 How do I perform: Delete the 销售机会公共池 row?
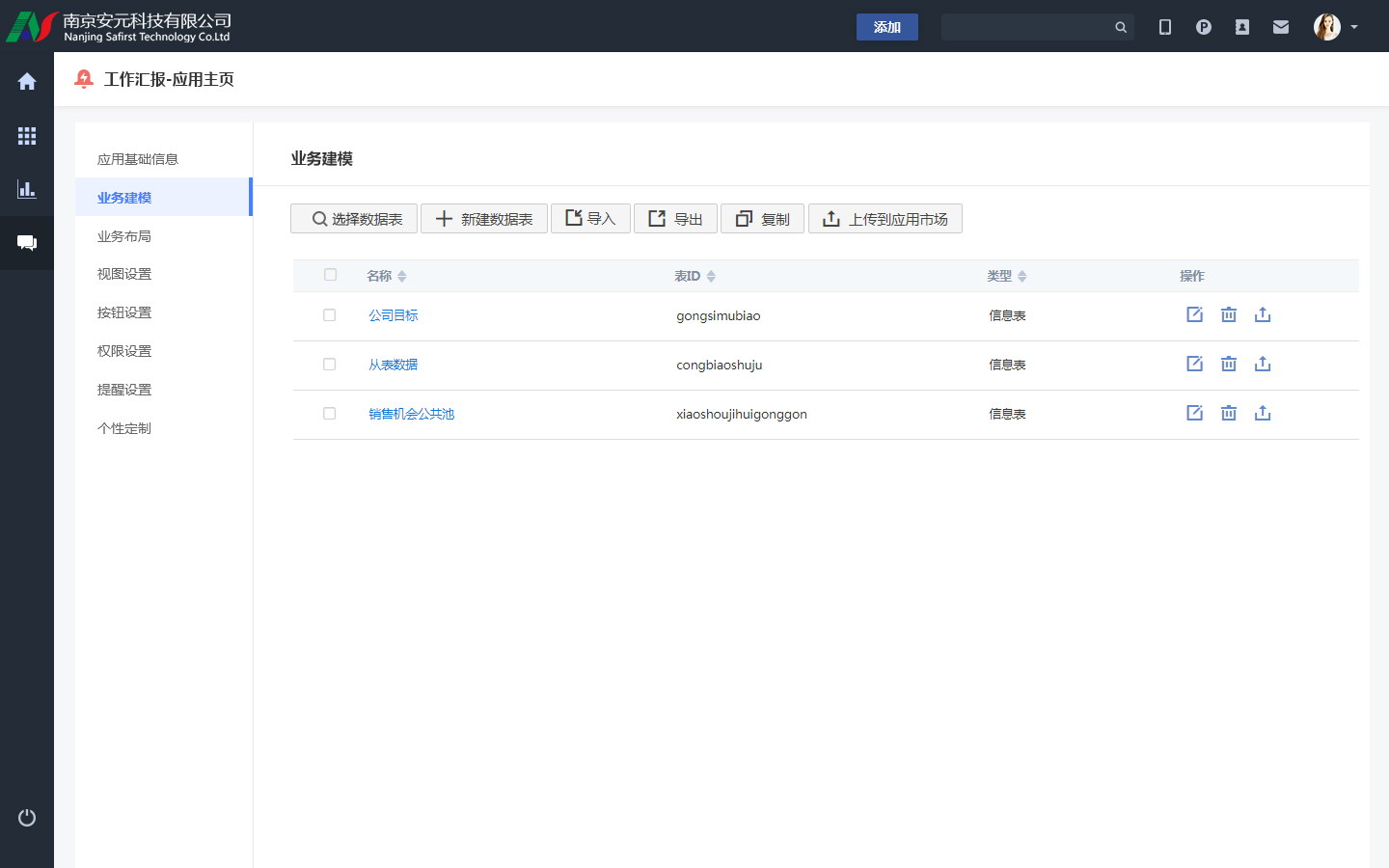coord(1229,413)
